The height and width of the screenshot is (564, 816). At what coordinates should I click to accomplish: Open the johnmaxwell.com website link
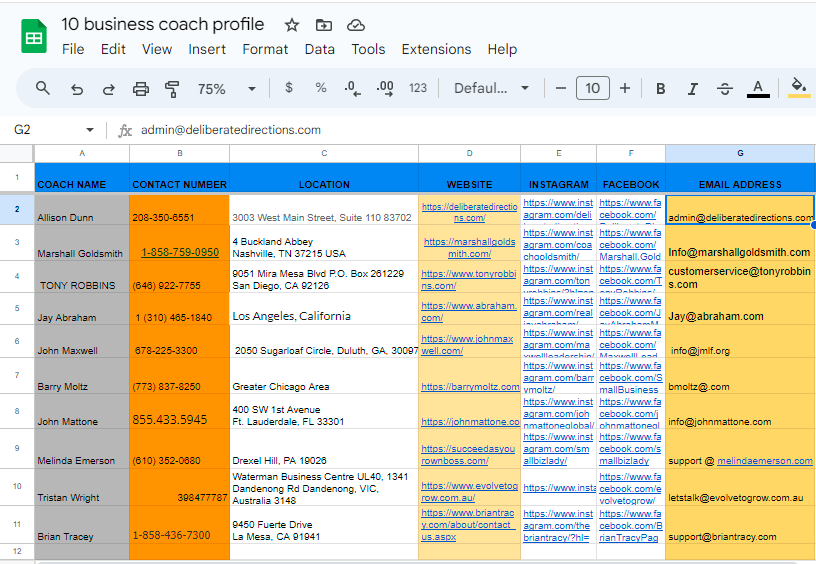click(467, 344)
